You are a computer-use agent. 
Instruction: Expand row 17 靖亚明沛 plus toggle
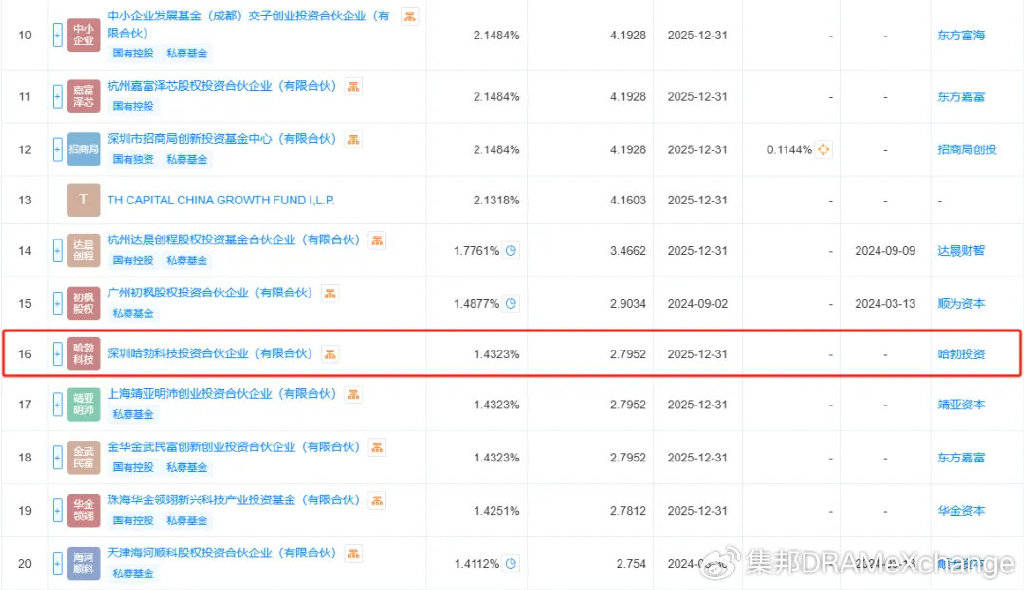click(57, 404)
